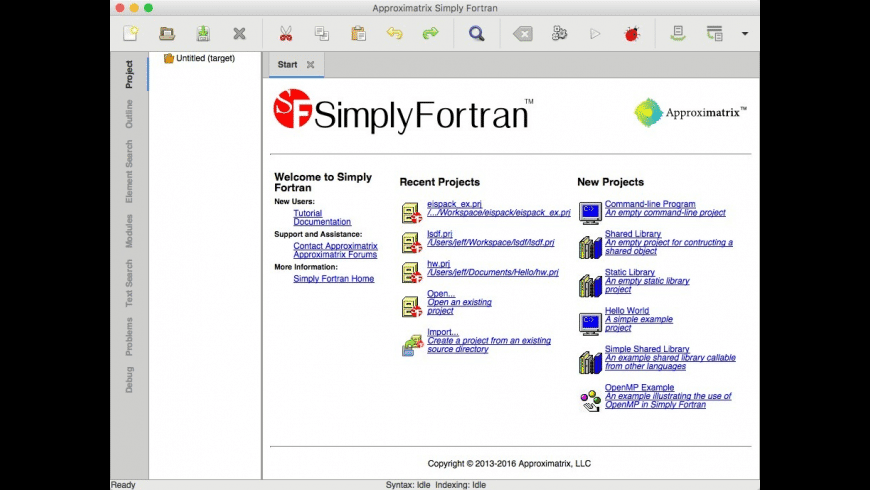The width and height of the screenshot is (870, 490).
Task: Click the OpenMP Example icon
Action: point(590,401)
